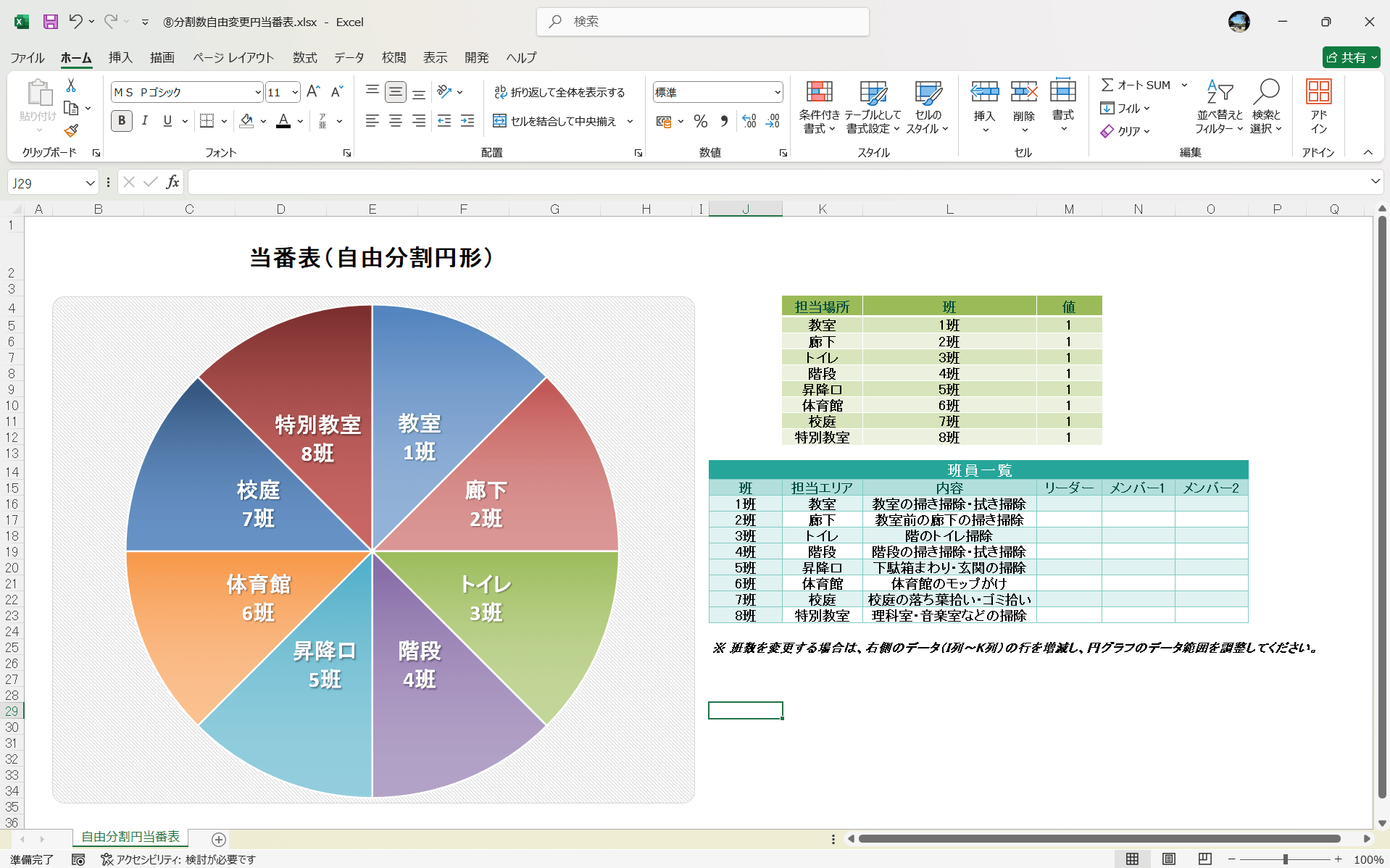Open the font name dropdown
The height and width of the screenshot is (868, 1390).
pyautogui.click(x=257, y=92)
